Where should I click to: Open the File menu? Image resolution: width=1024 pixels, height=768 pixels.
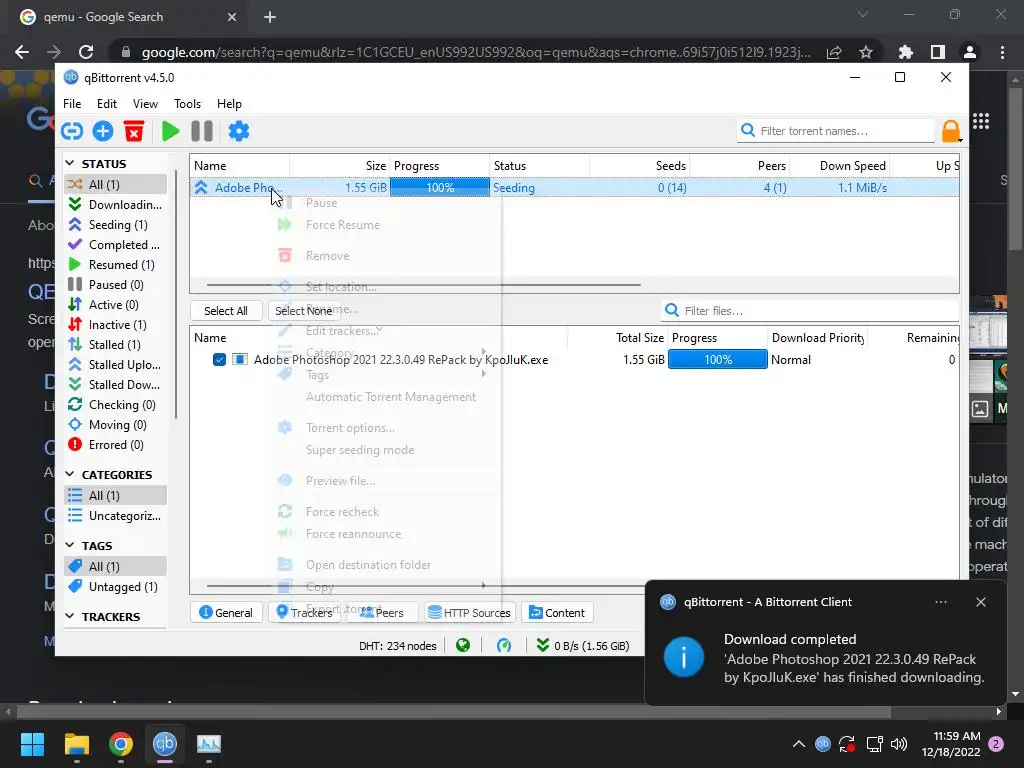pos(72,104)
